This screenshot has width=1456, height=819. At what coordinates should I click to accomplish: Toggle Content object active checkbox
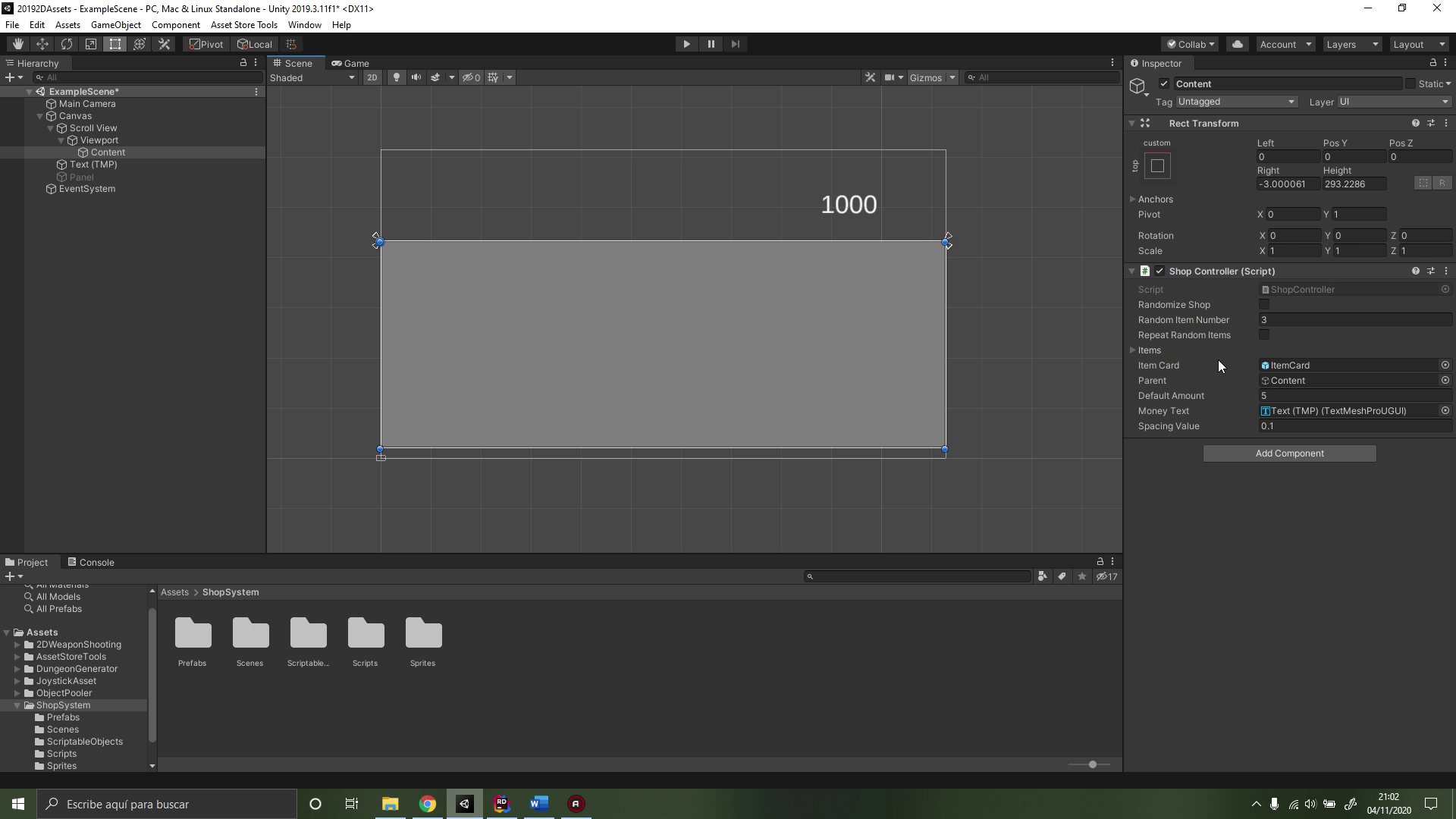pos(1164,83)
